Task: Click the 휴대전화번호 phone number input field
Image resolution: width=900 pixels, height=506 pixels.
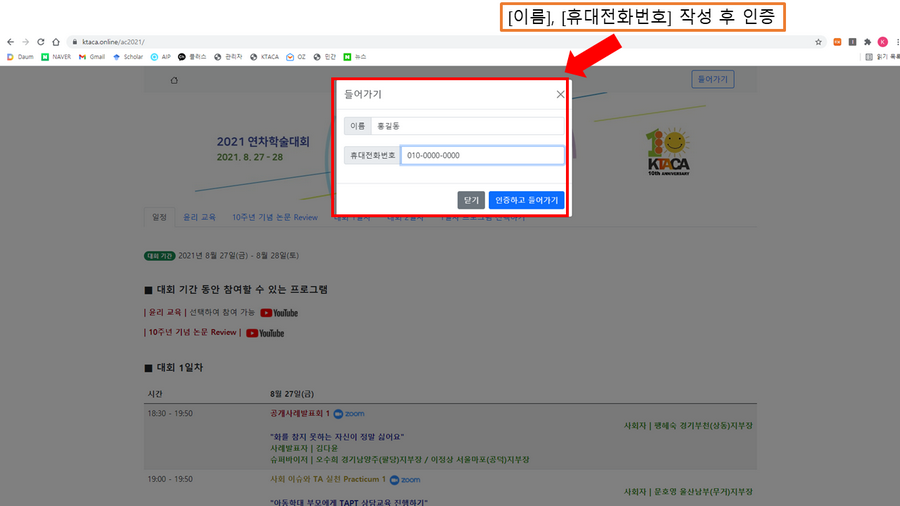Action: click(482, 155)
